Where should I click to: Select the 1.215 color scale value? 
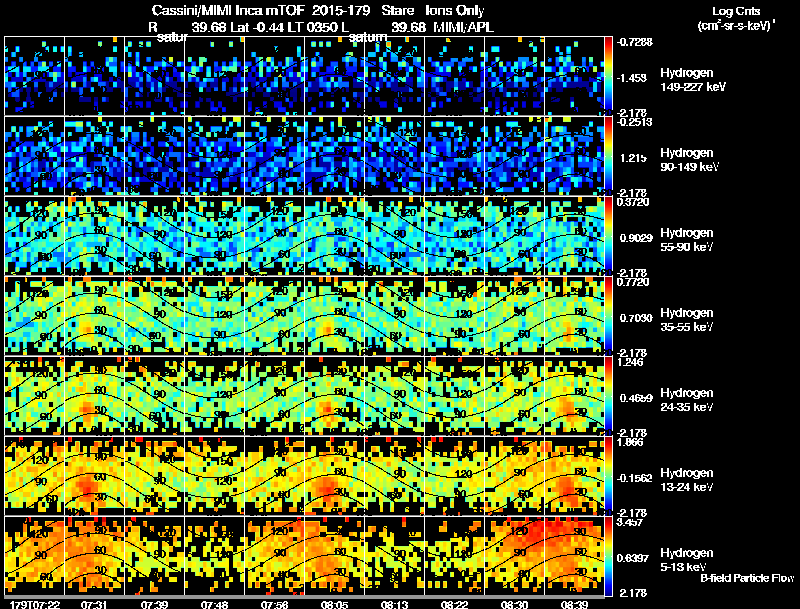pyautogui.click(x=633, y=158)
